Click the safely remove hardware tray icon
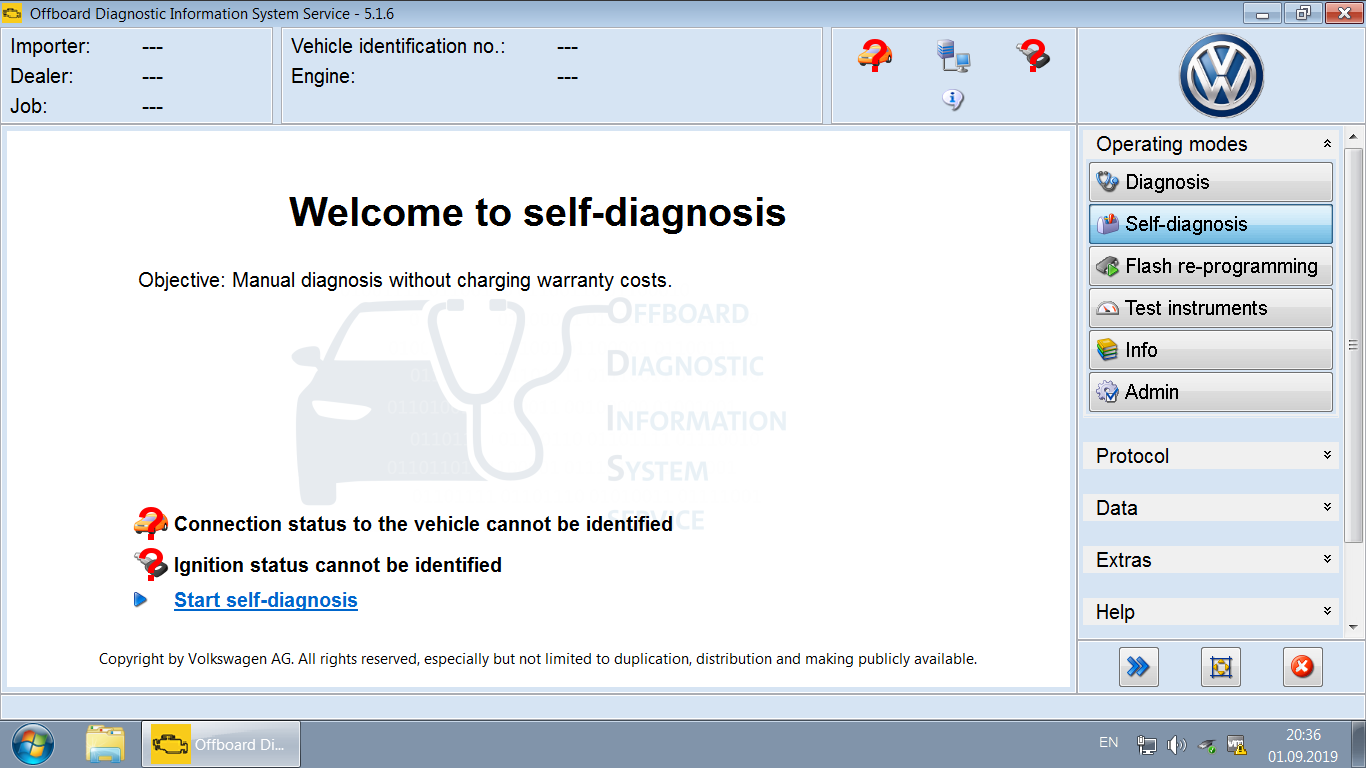1366x768 pixels. tap(1207, 745)
